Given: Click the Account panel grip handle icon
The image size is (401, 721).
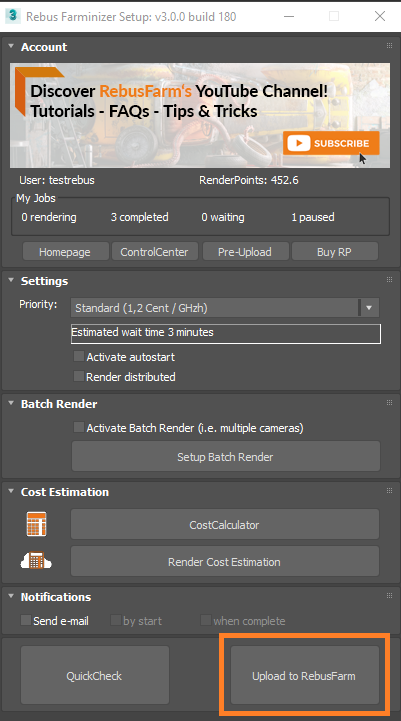Looking at the screenshot, I should pos(390,46).
